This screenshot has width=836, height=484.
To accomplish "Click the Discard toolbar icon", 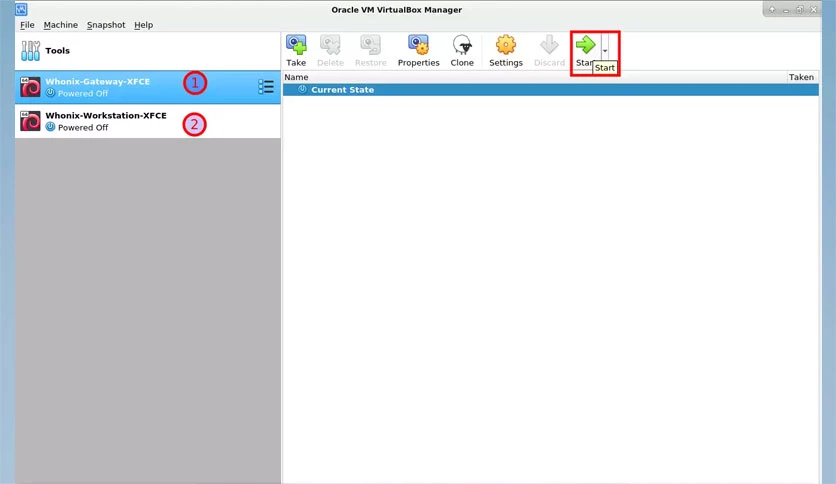I will pos(549,45).
